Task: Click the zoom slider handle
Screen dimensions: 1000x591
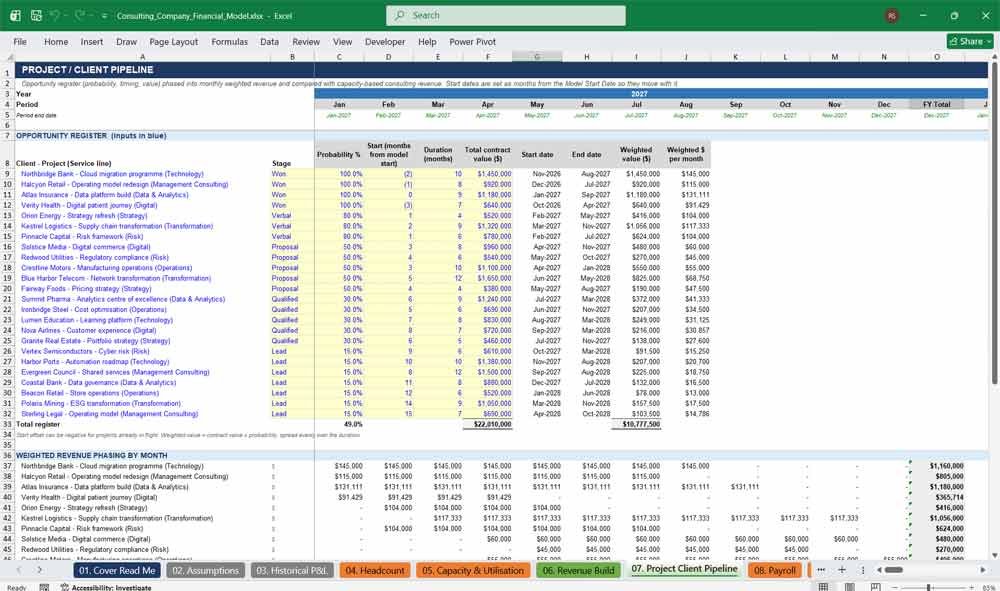Action: click(x=929, y=587)
